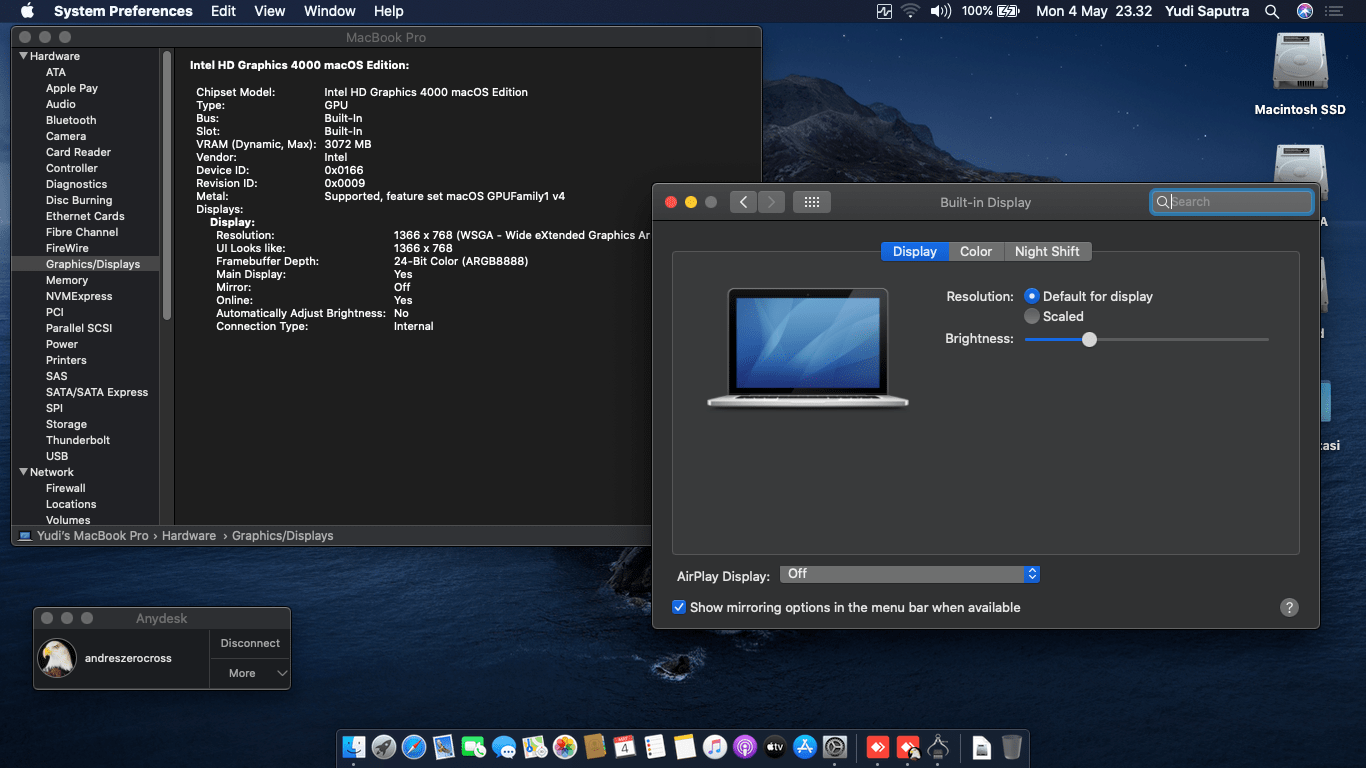
Task: Click the help question mark button
Action: (1289, 607)
